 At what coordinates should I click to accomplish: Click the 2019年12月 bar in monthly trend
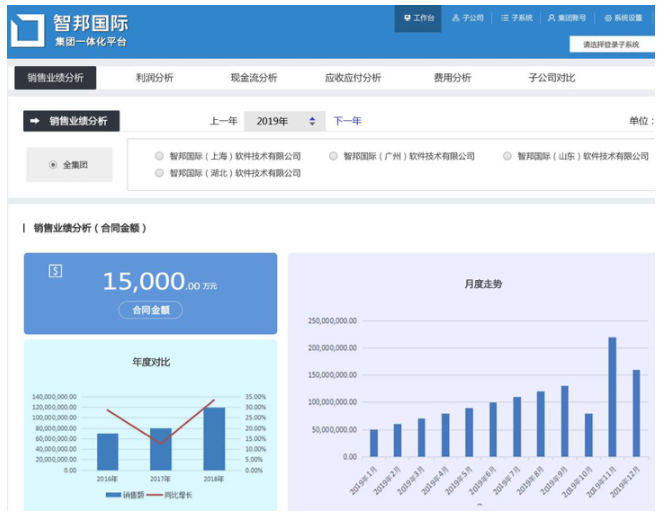636,413
